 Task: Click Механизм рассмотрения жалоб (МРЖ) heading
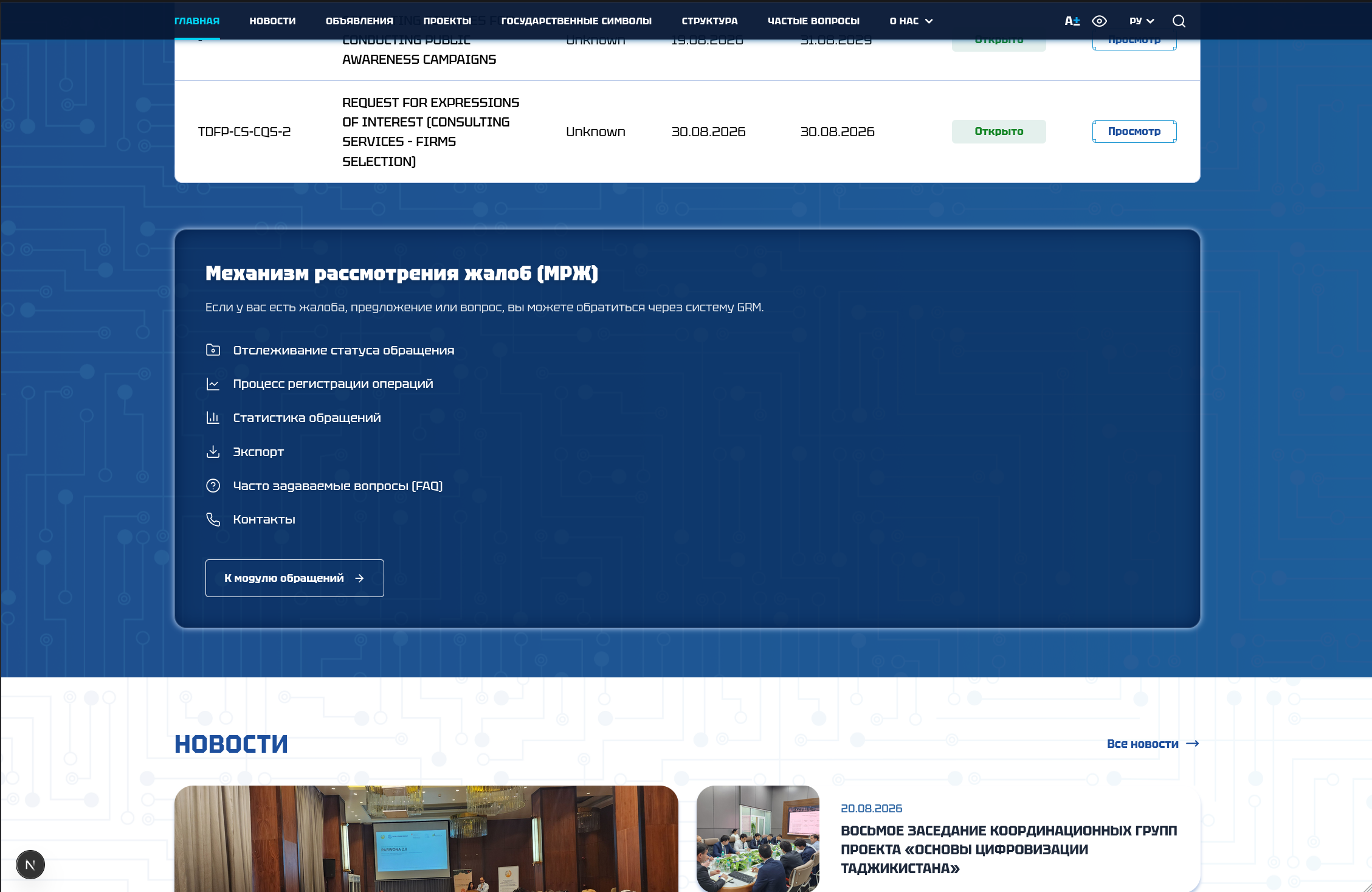click(x=402, y=274)
